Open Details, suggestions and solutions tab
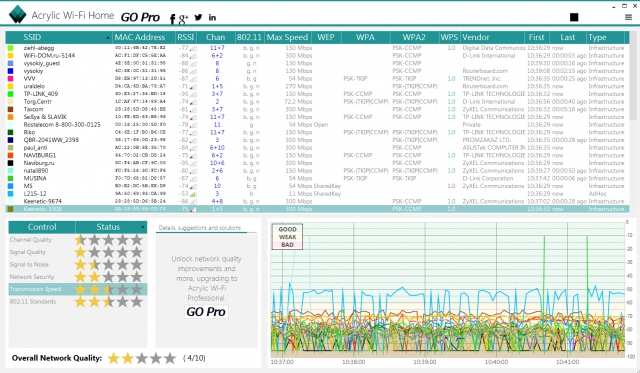Image resolution: width=640 pixels, height=373 pixels. point(200,228)
